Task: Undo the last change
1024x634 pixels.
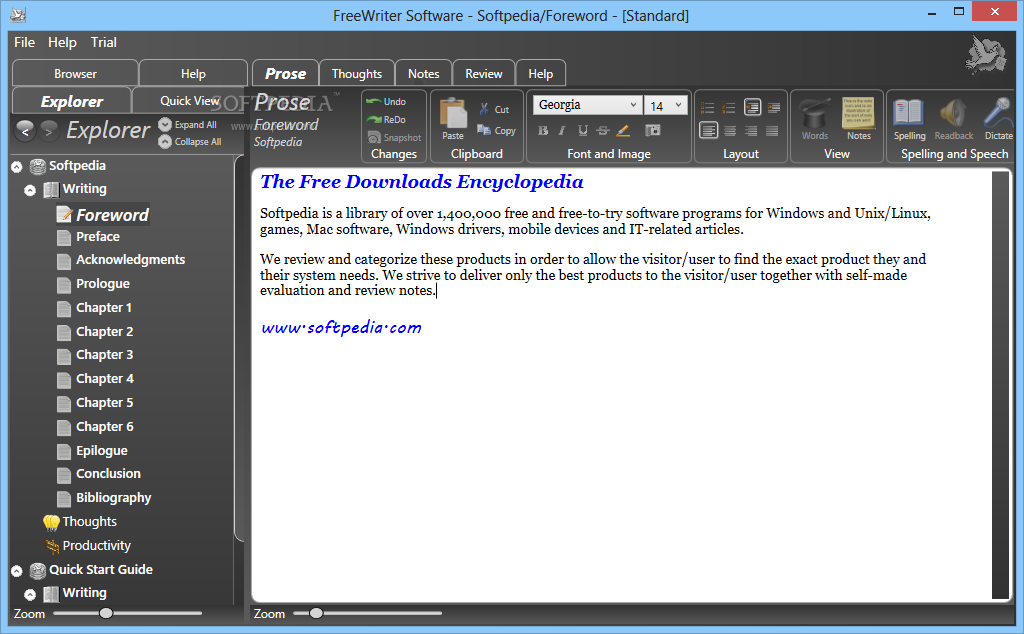Action: [x=387, y=102]
